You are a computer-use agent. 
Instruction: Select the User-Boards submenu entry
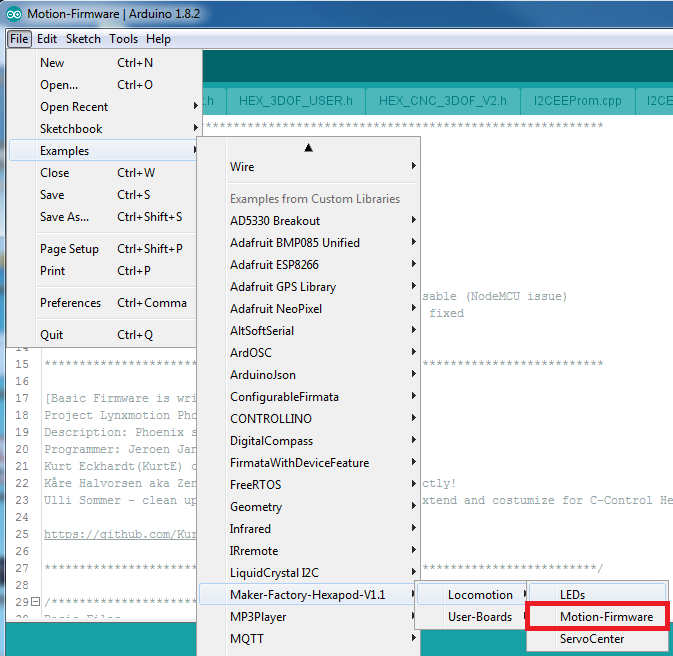[473, 617]
